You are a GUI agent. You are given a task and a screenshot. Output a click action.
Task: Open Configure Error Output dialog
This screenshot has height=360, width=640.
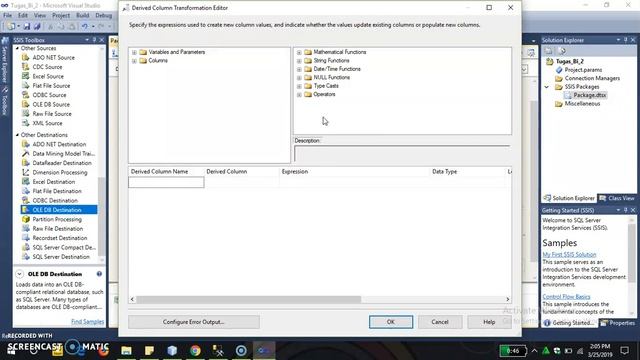coord(193,322)
